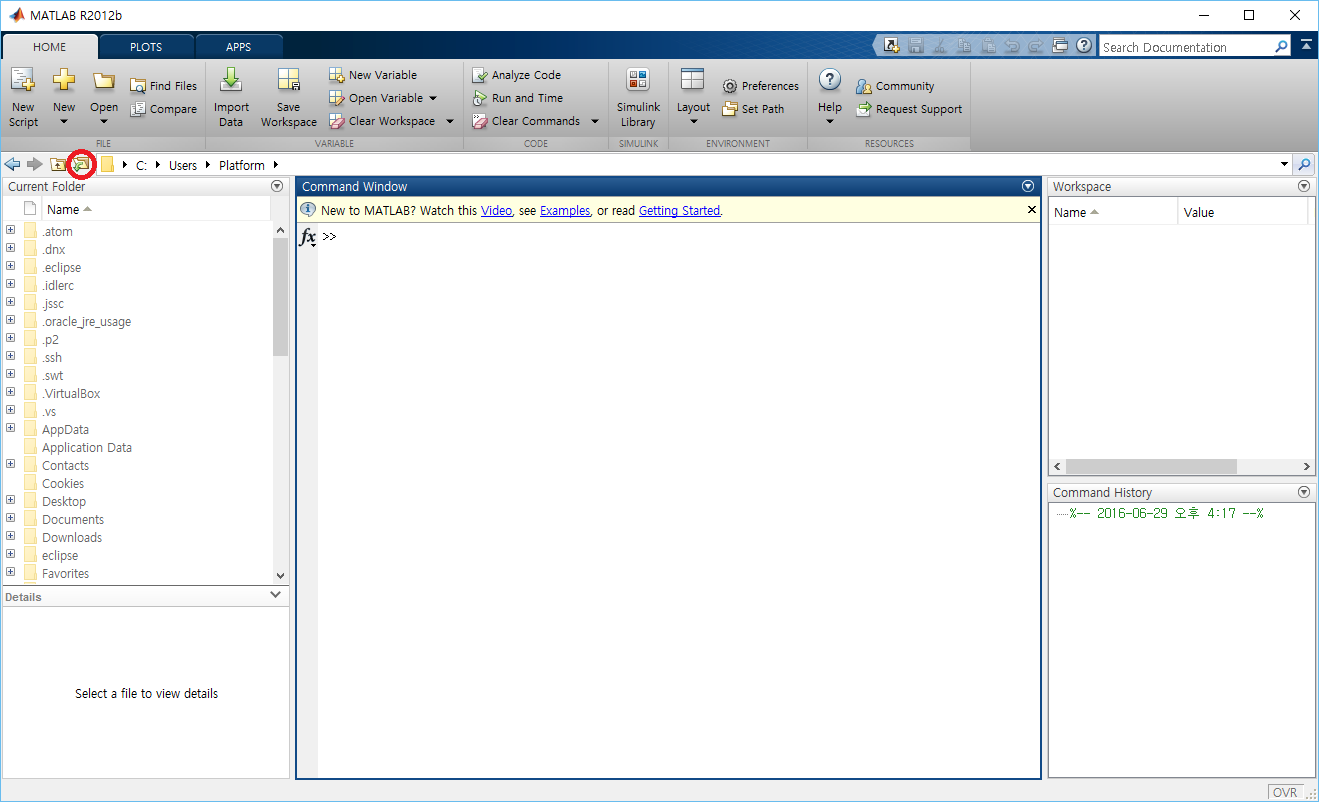The image size is (1319, 802).
Task: Close the New to MATLAB banner
Action: pyautogui.click(x=1032, y=210)
